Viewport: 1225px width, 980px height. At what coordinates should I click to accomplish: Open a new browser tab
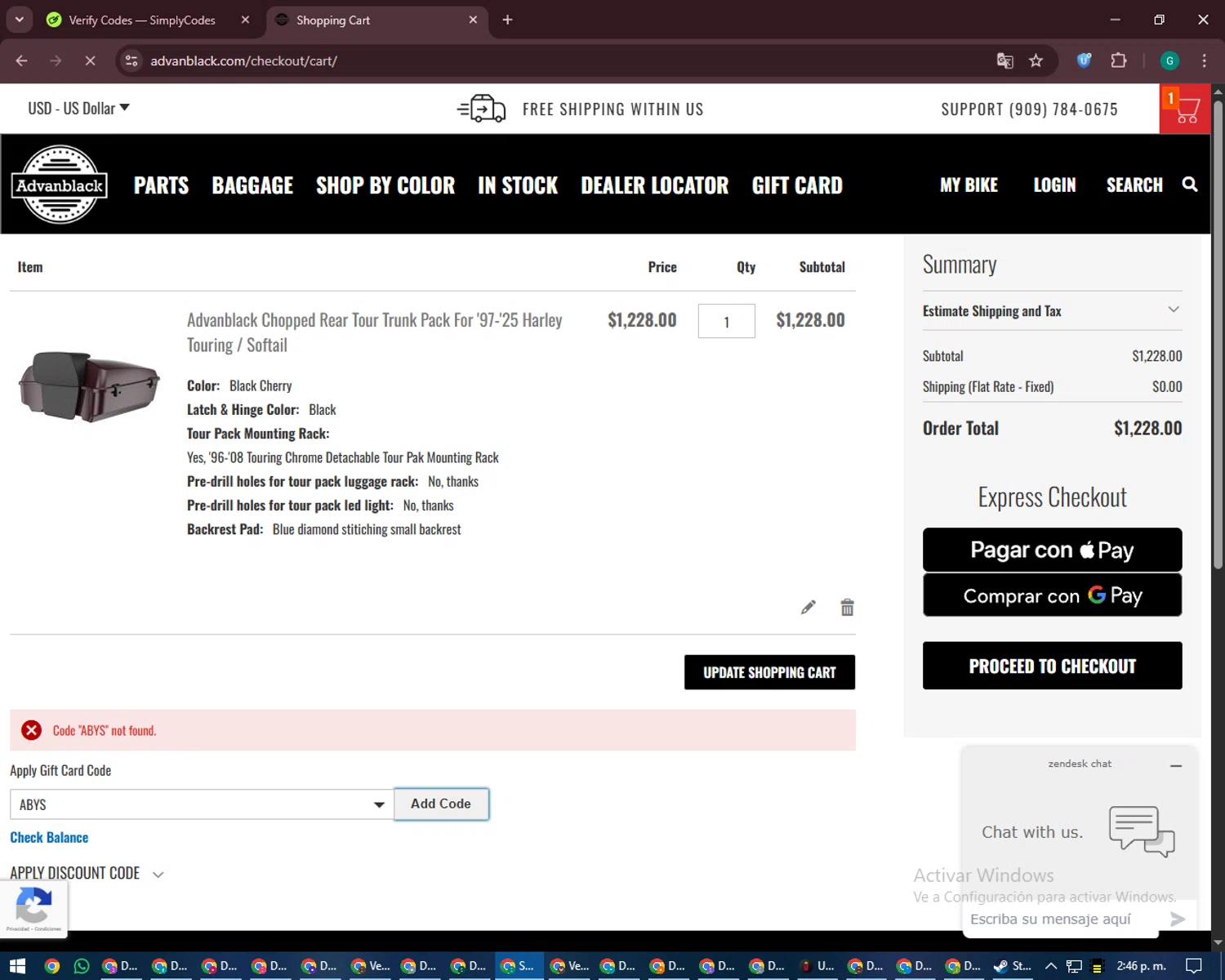point(507,20)
